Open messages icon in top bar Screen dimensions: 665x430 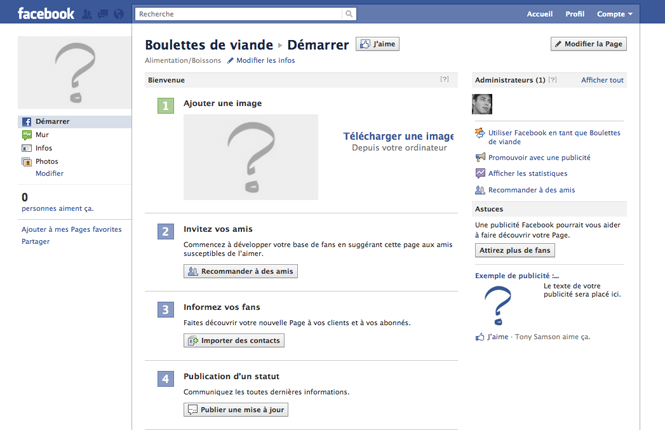(x=103, y=14)
